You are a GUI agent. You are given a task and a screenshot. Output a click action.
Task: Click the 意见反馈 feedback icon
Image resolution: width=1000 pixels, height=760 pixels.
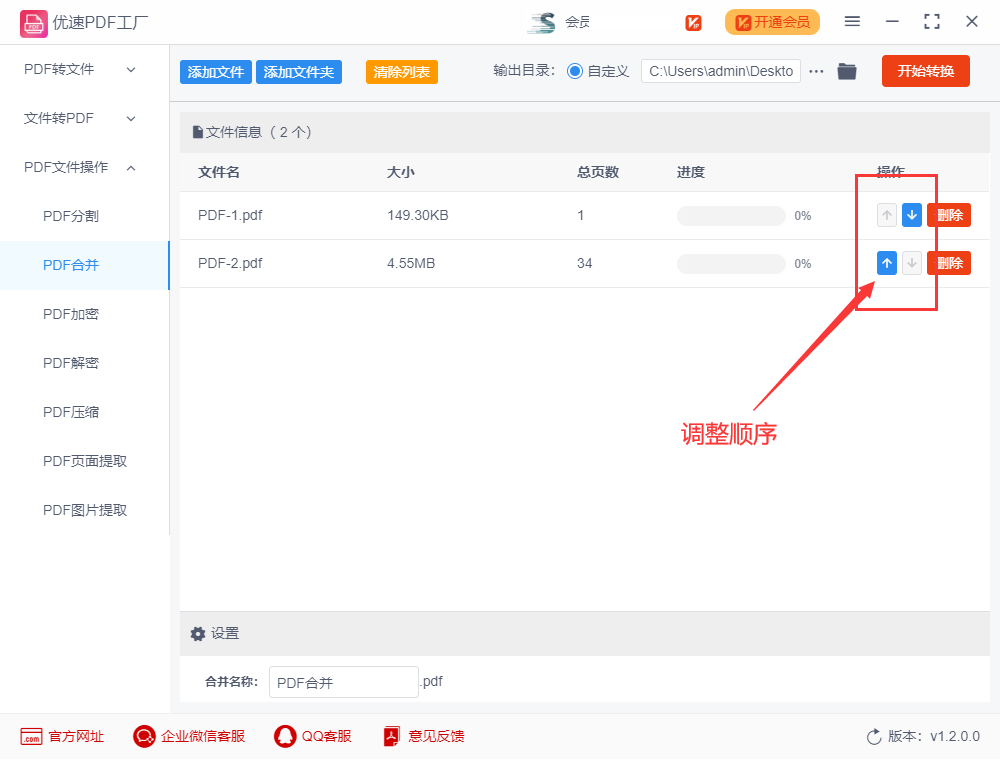(x=390, y=736)
